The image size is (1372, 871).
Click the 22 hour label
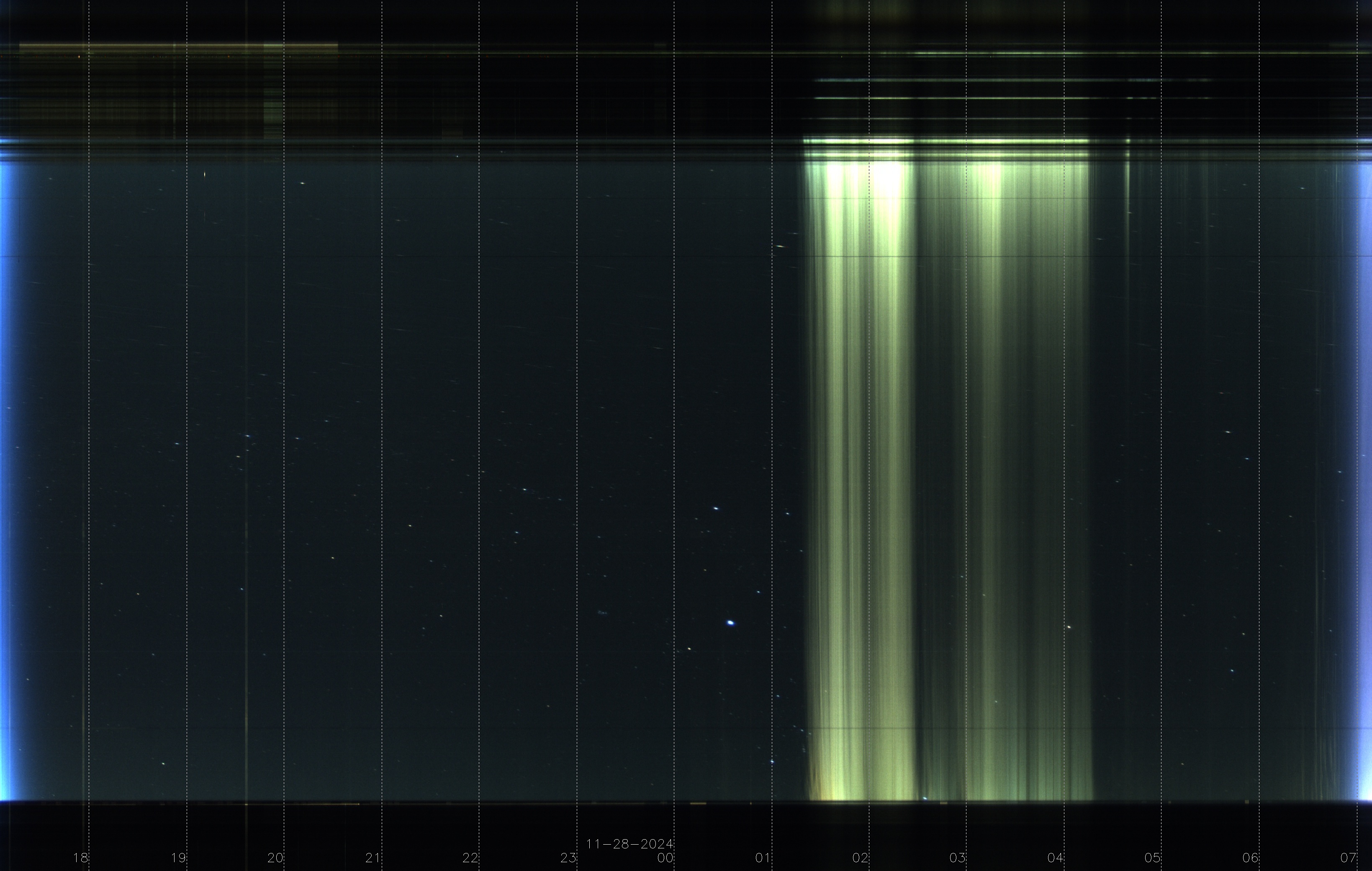tap(470, 858)
